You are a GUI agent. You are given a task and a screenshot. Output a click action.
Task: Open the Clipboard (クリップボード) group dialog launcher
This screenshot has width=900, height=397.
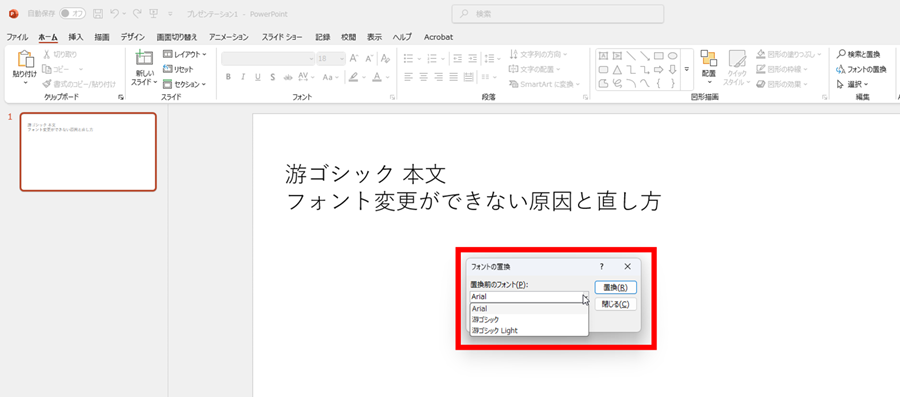tap(121, 98)
